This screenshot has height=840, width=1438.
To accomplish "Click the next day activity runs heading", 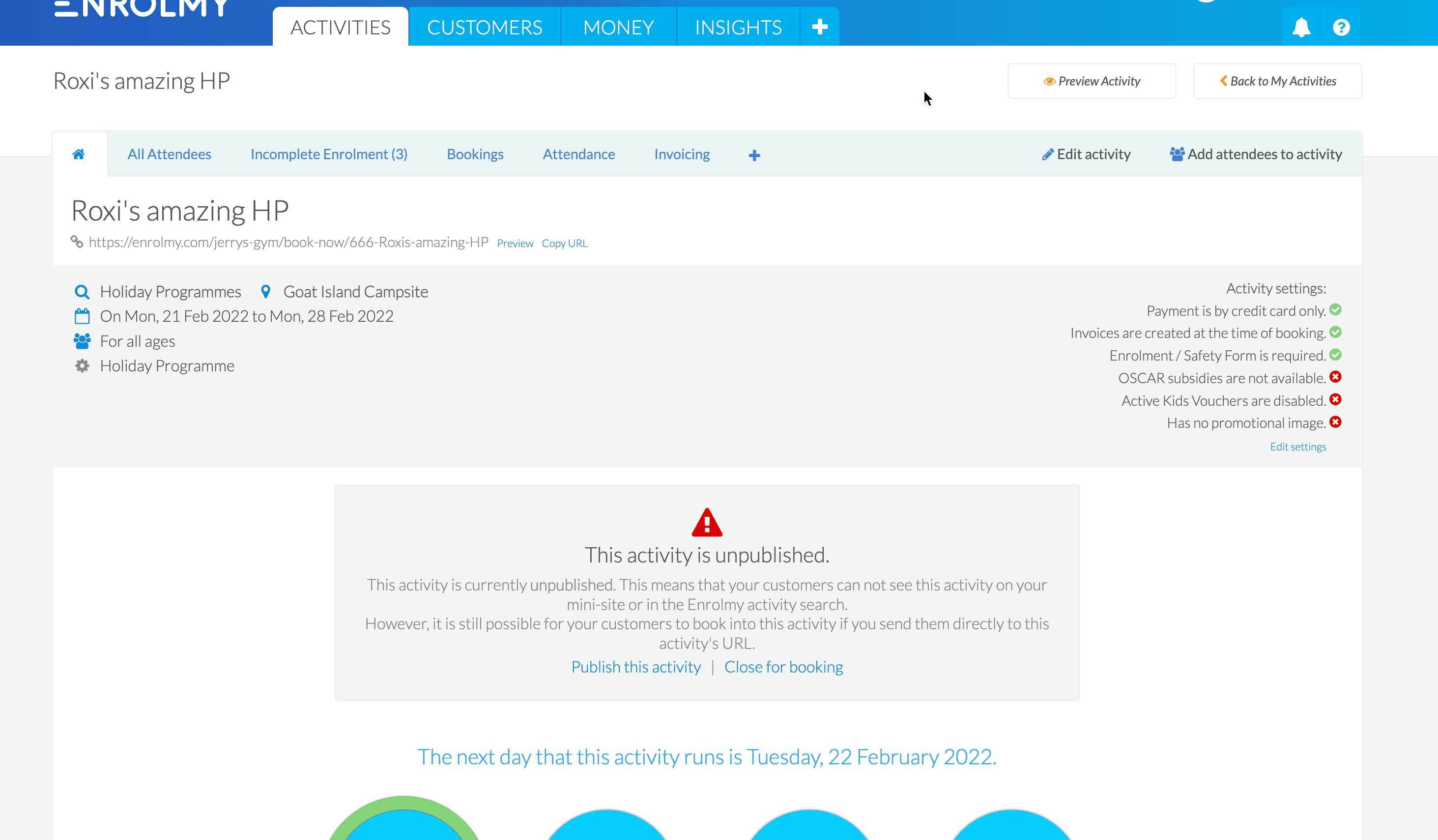I will [x=707, y=757].
